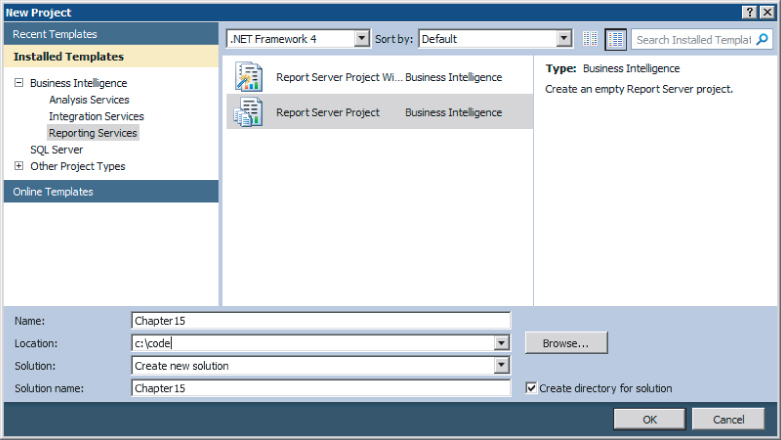The height and width of the screenshot is (440, 781).
Task: Open the Location path dropdown arrow
Action: click(502, 343)
